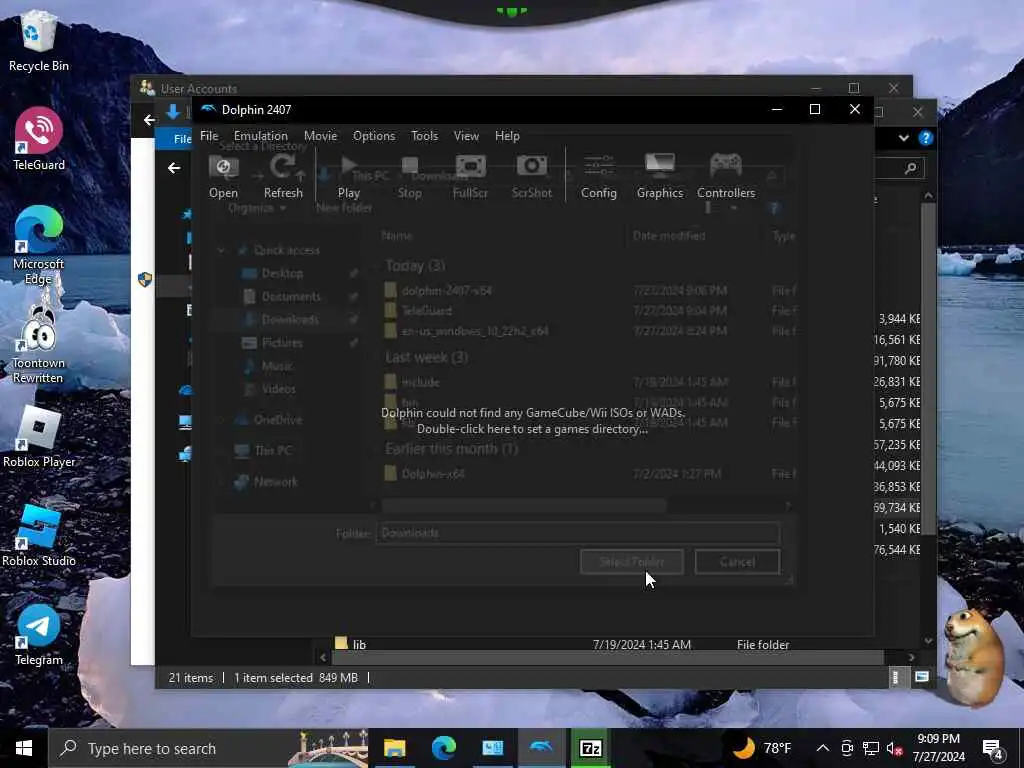Click the 3,944 KB size cell
Screen dimensions: 1024x768
(899, 319)
